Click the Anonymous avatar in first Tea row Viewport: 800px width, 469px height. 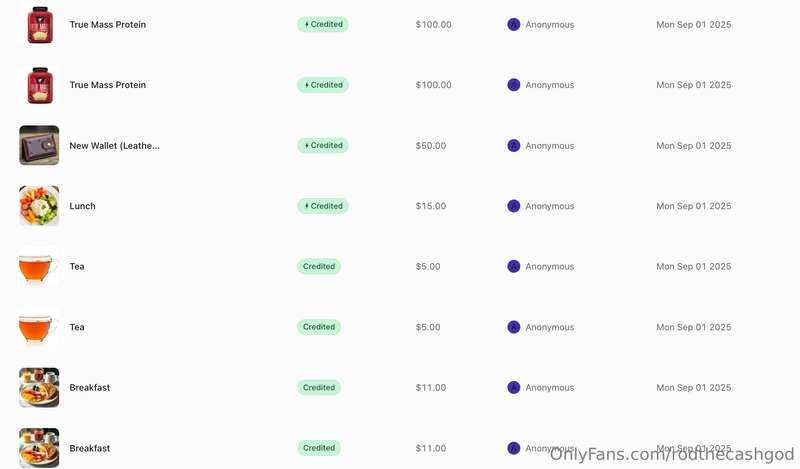click(x=514, y=266)
